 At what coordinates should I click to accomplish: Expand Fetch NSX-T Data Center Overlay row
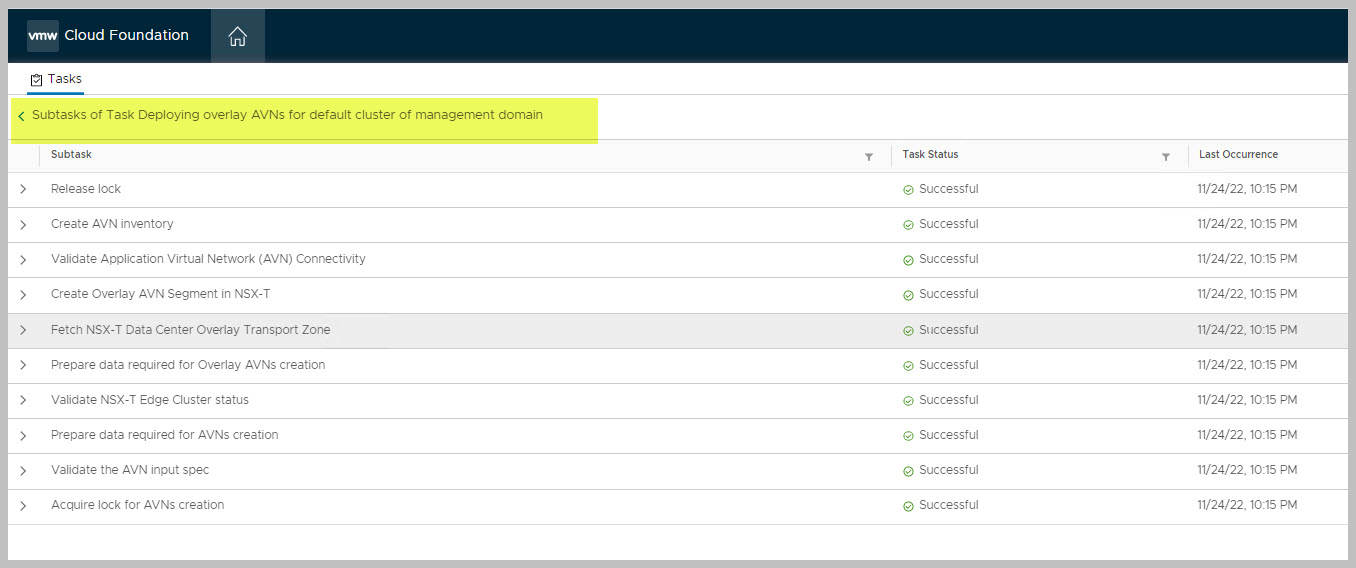pyautogui.click(x=23, y=330)
